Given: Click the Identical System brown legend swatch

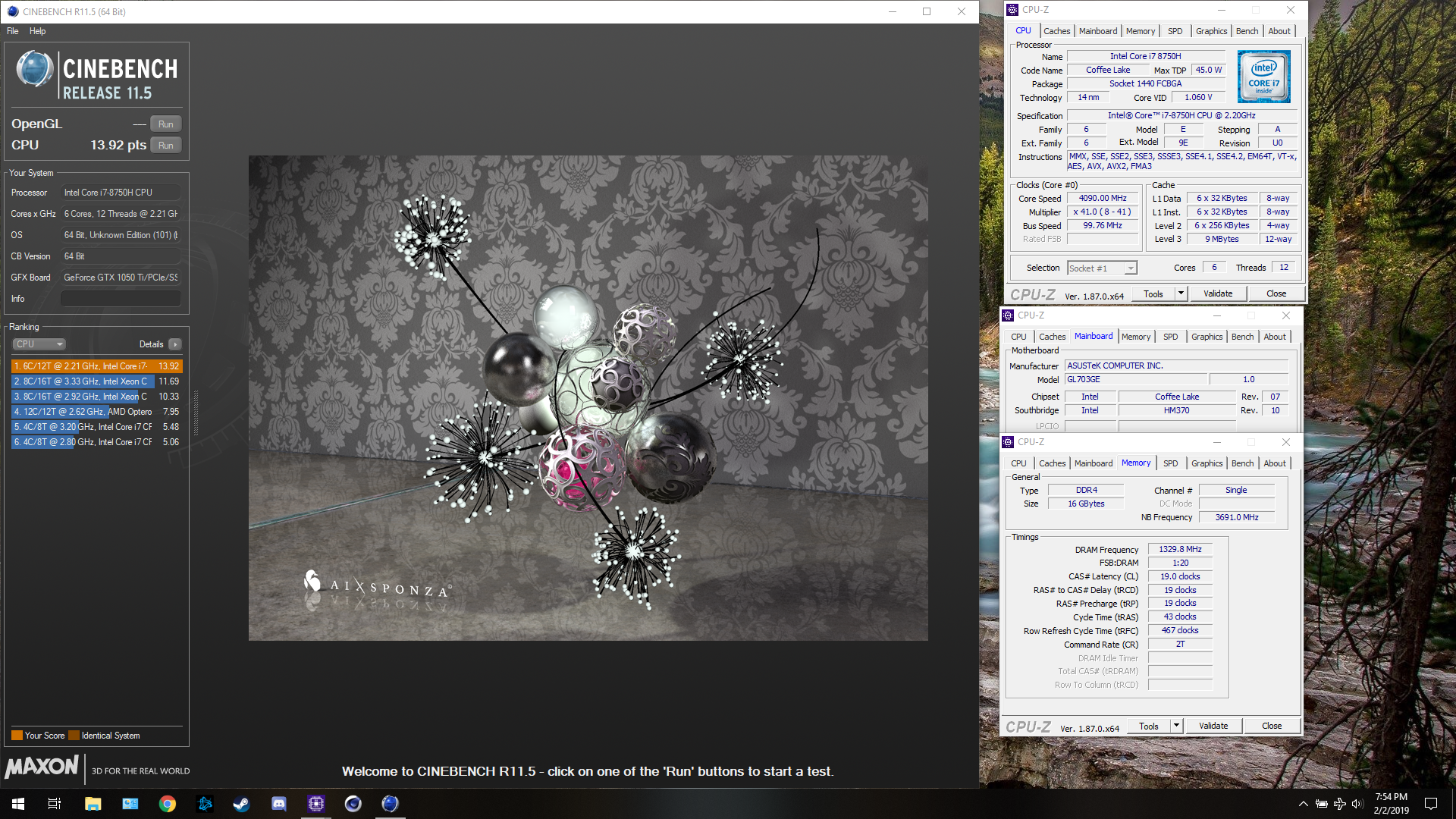Looking at the screenshot, I should click(74, 736).
